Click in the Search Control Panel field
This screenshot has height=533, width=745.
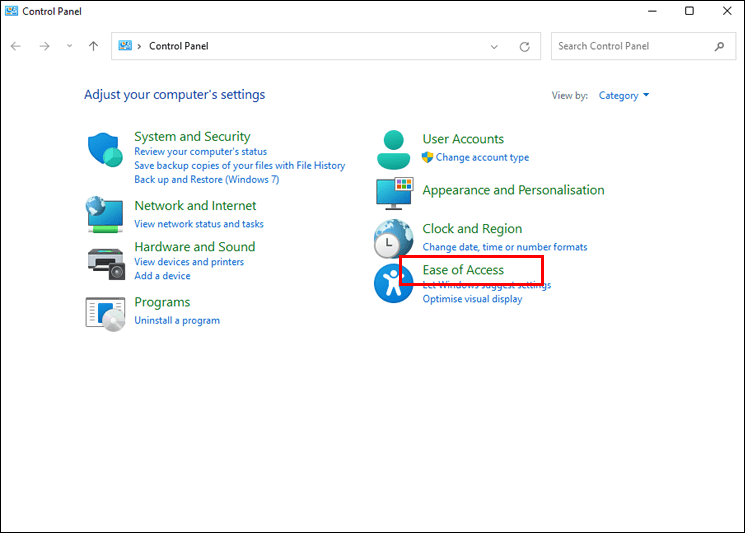pos(630,46)
